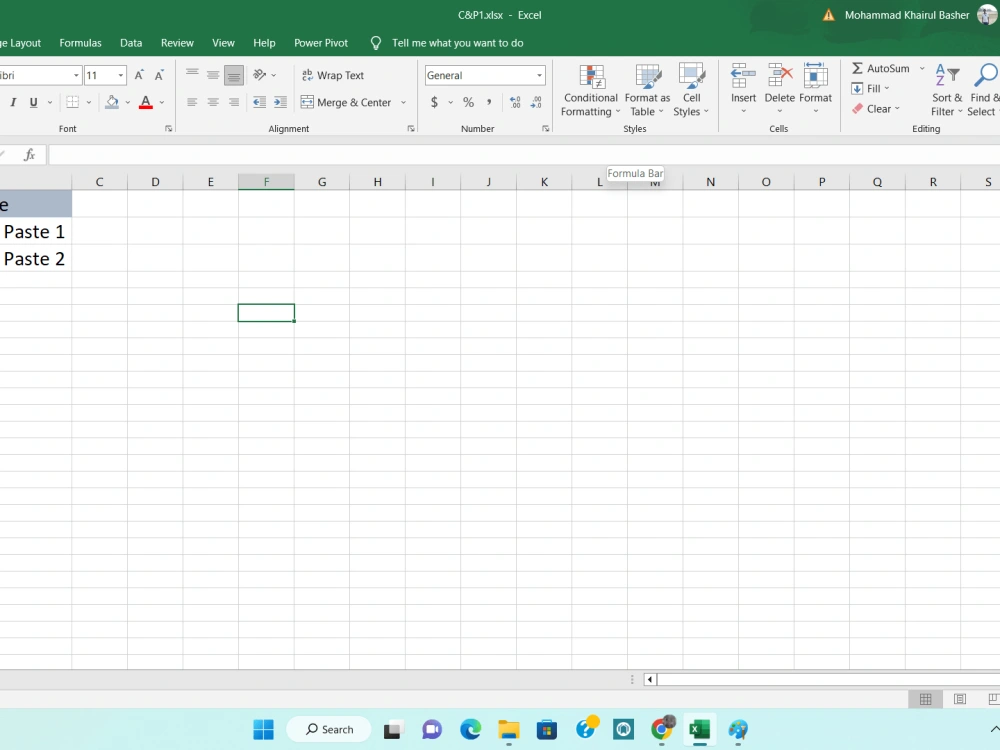Screen dimensions: 1000x750
Task: Click Tell me what you want to do
Action: point(457,43)
